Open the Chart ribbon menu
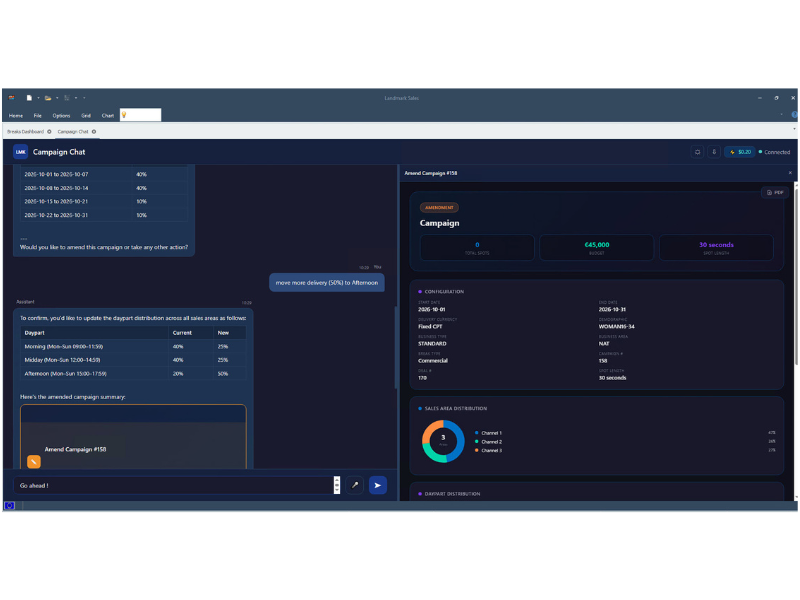The width and height of the screenshot is (800, 600). click(x=108, y=116)
